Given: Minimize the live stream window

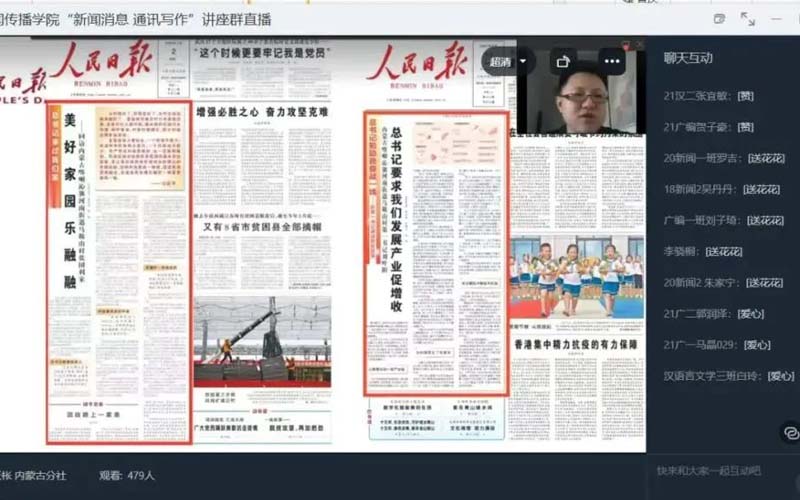Looking at the screenshot, I should click(777, 19).
